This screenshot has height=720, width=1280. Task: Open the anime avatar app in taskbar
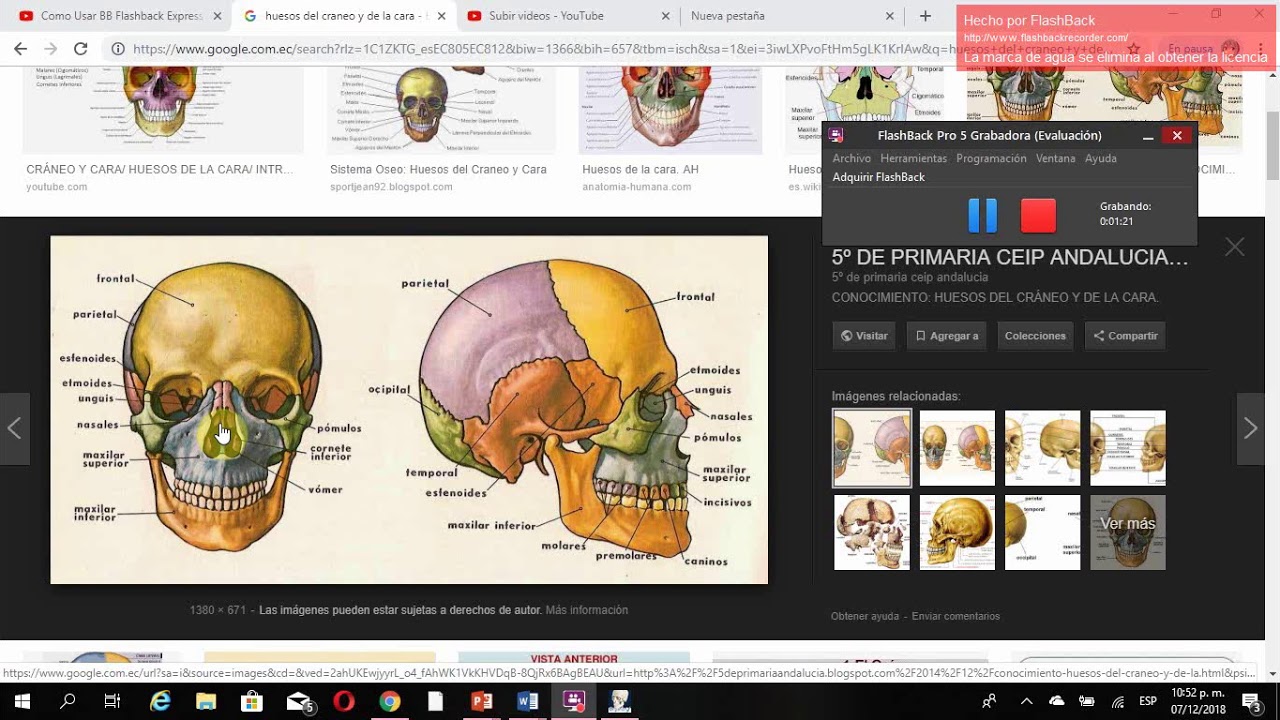pos(620,701)
